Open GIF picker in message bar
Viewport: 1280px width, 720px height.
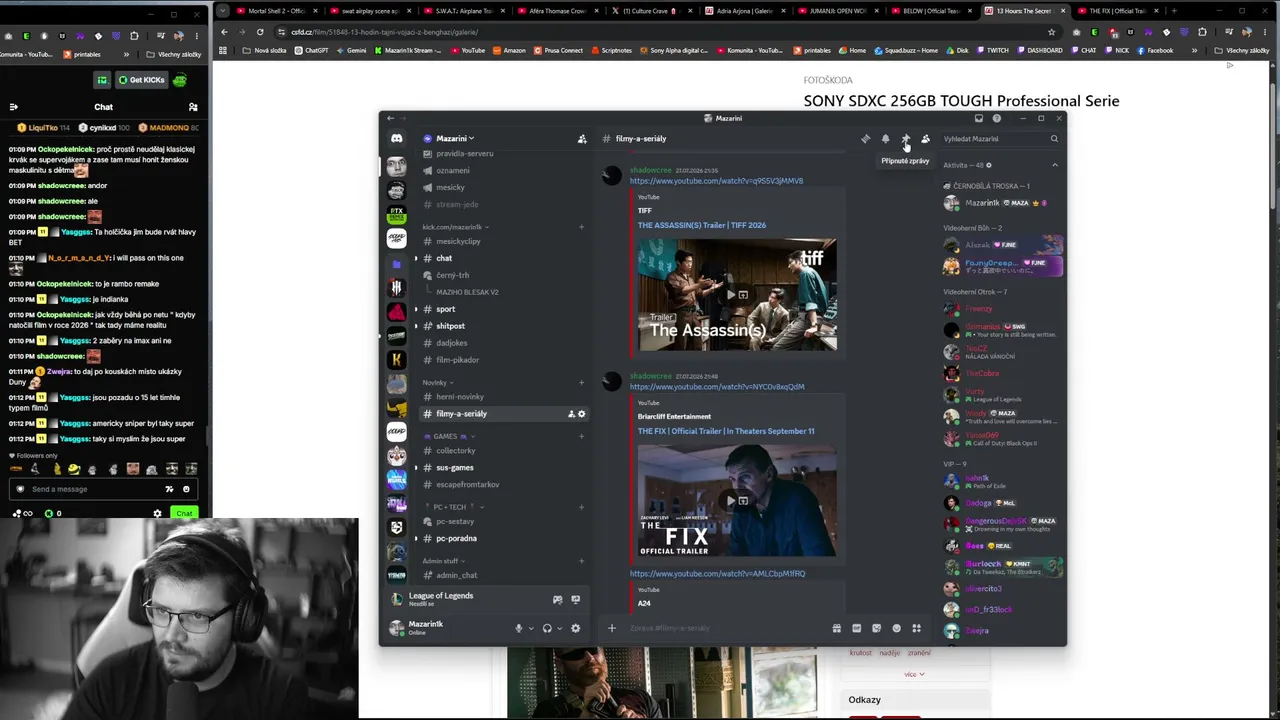pyautogui.click(x=856, y=628)
